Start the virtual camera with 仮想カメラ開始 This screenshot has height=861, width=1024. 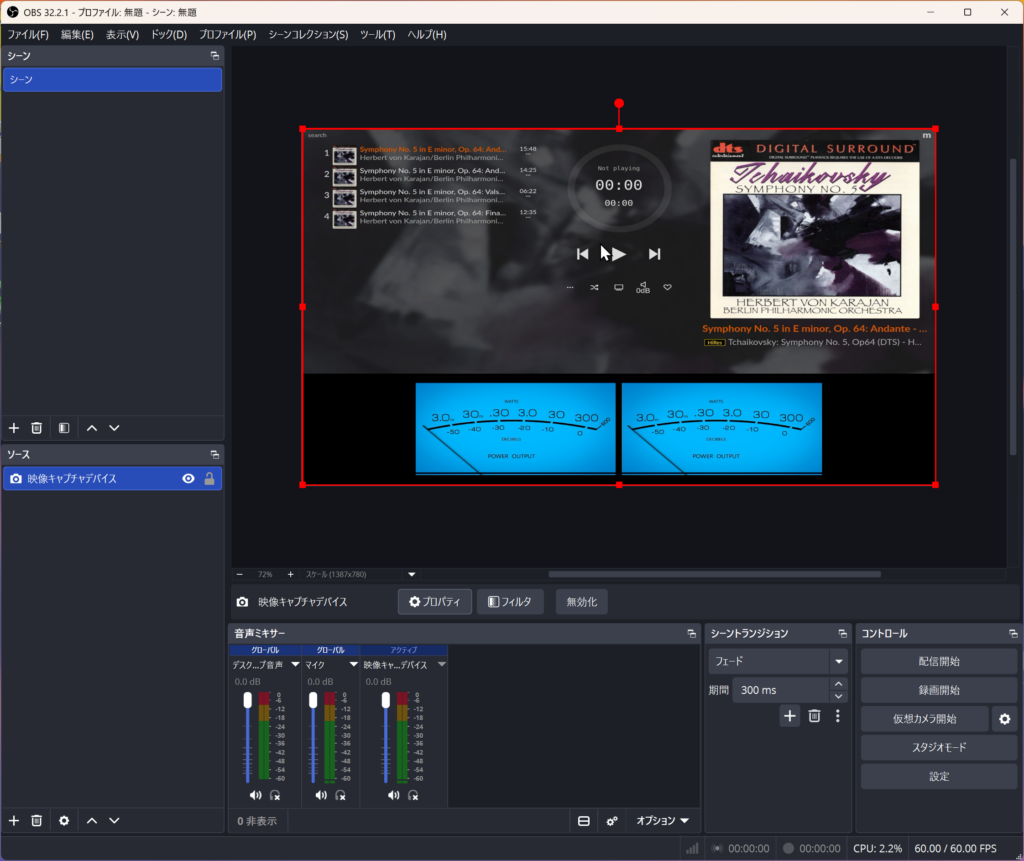[924, 719]
